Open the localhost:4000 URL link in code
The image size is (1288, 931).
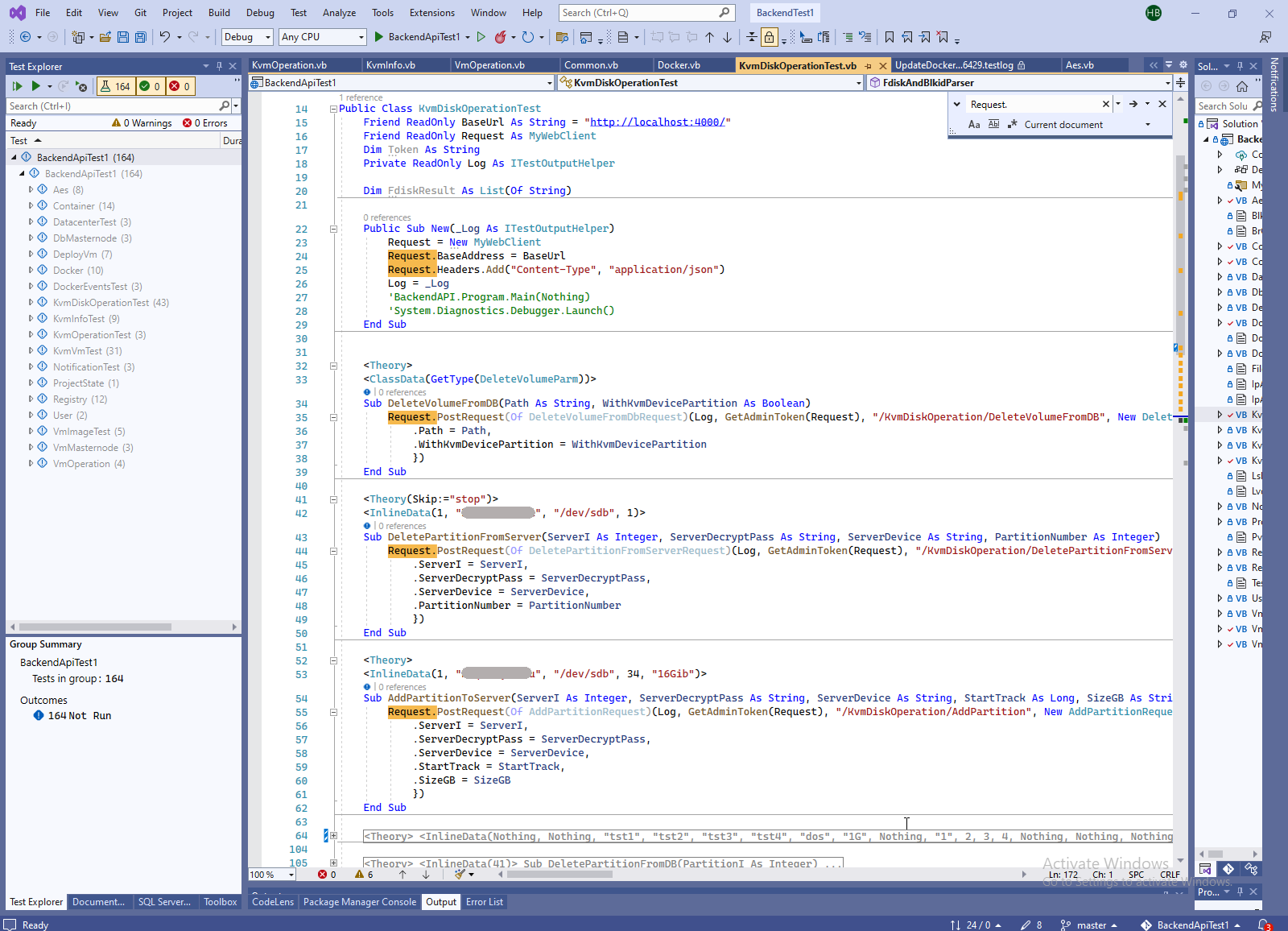coord(657,122)
